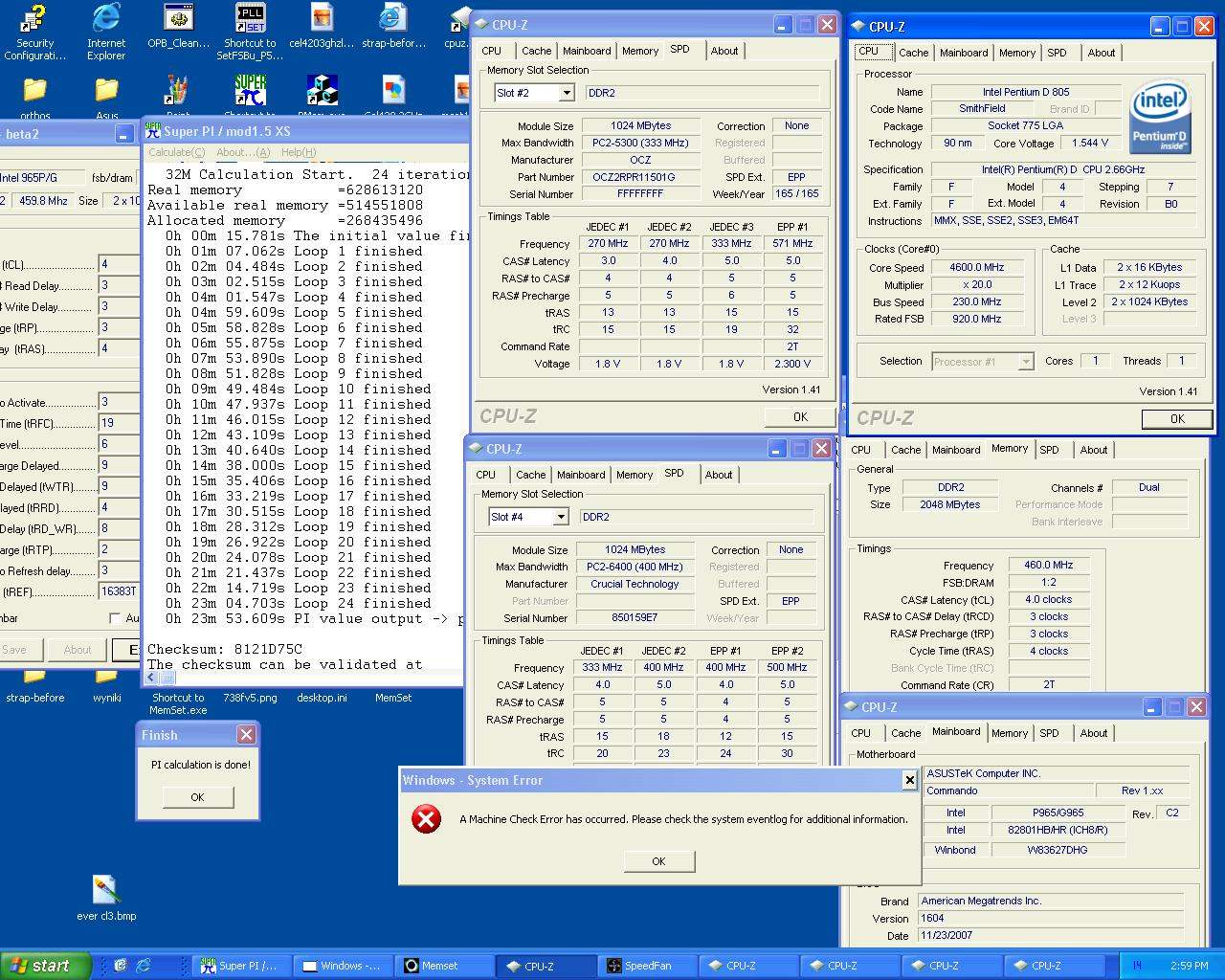Open the tREF 16383T dropdown in MemSet
The height and width of the screenshot is (980, 1225).
(119, 591)
